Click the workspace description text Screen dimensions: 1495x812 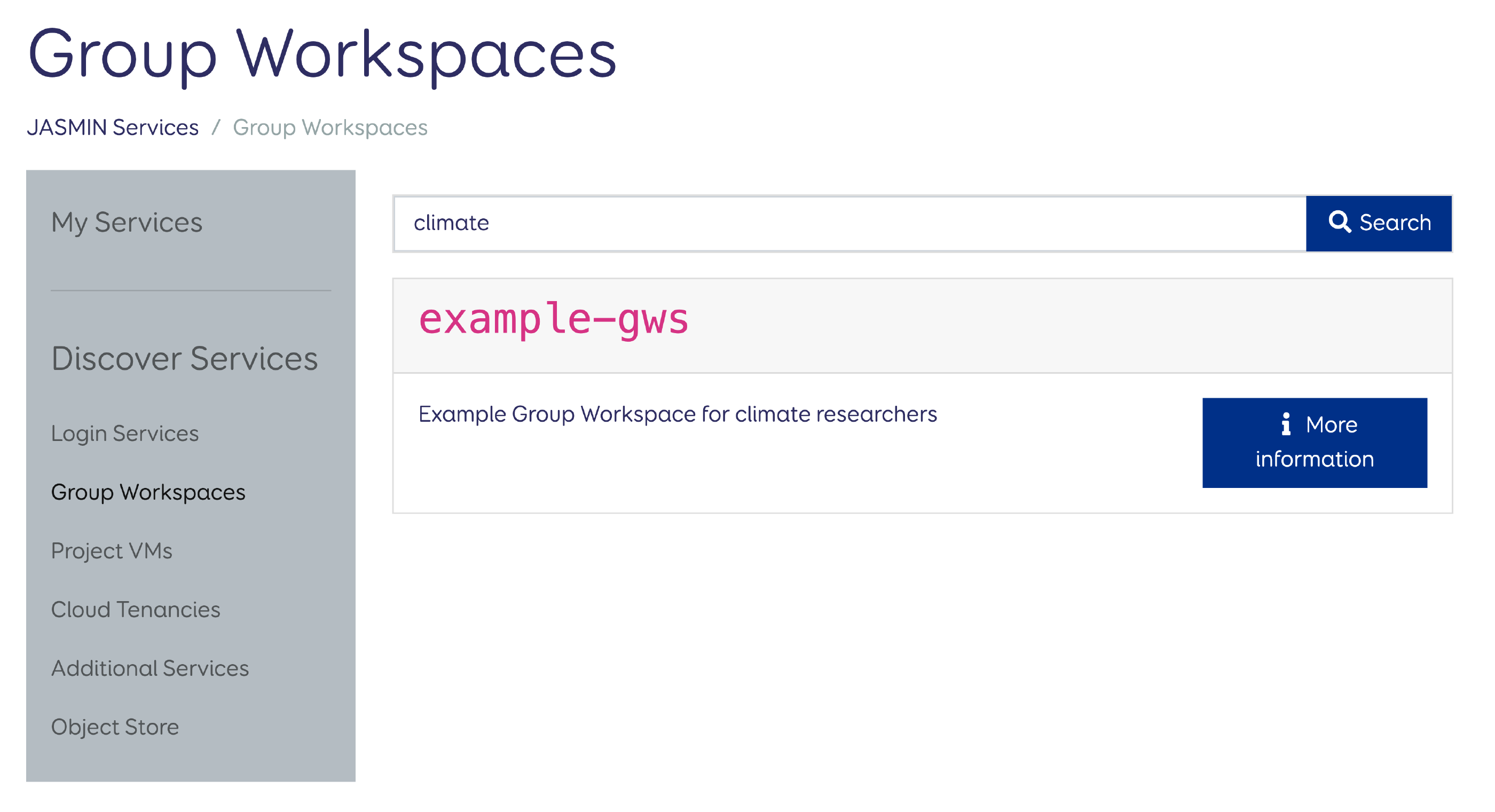(677, 414)
